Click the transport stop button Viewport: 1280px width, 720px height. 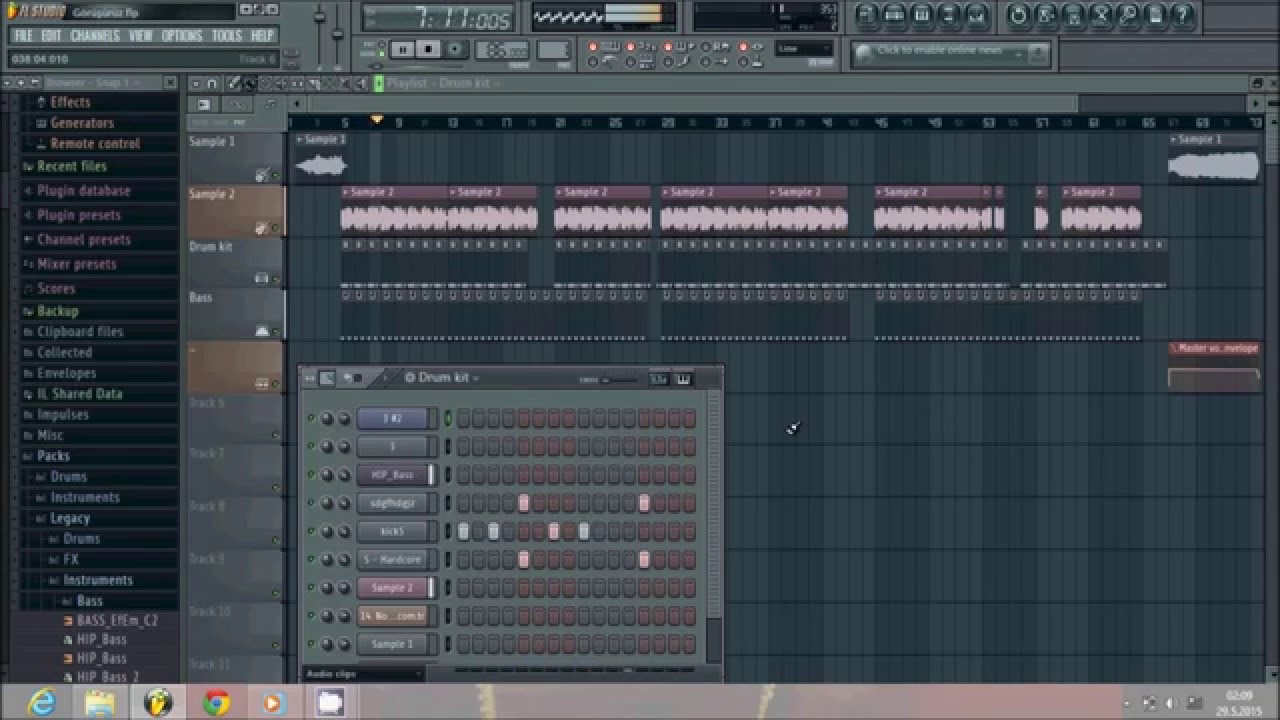pyautogui.click(x=429, y=49)
